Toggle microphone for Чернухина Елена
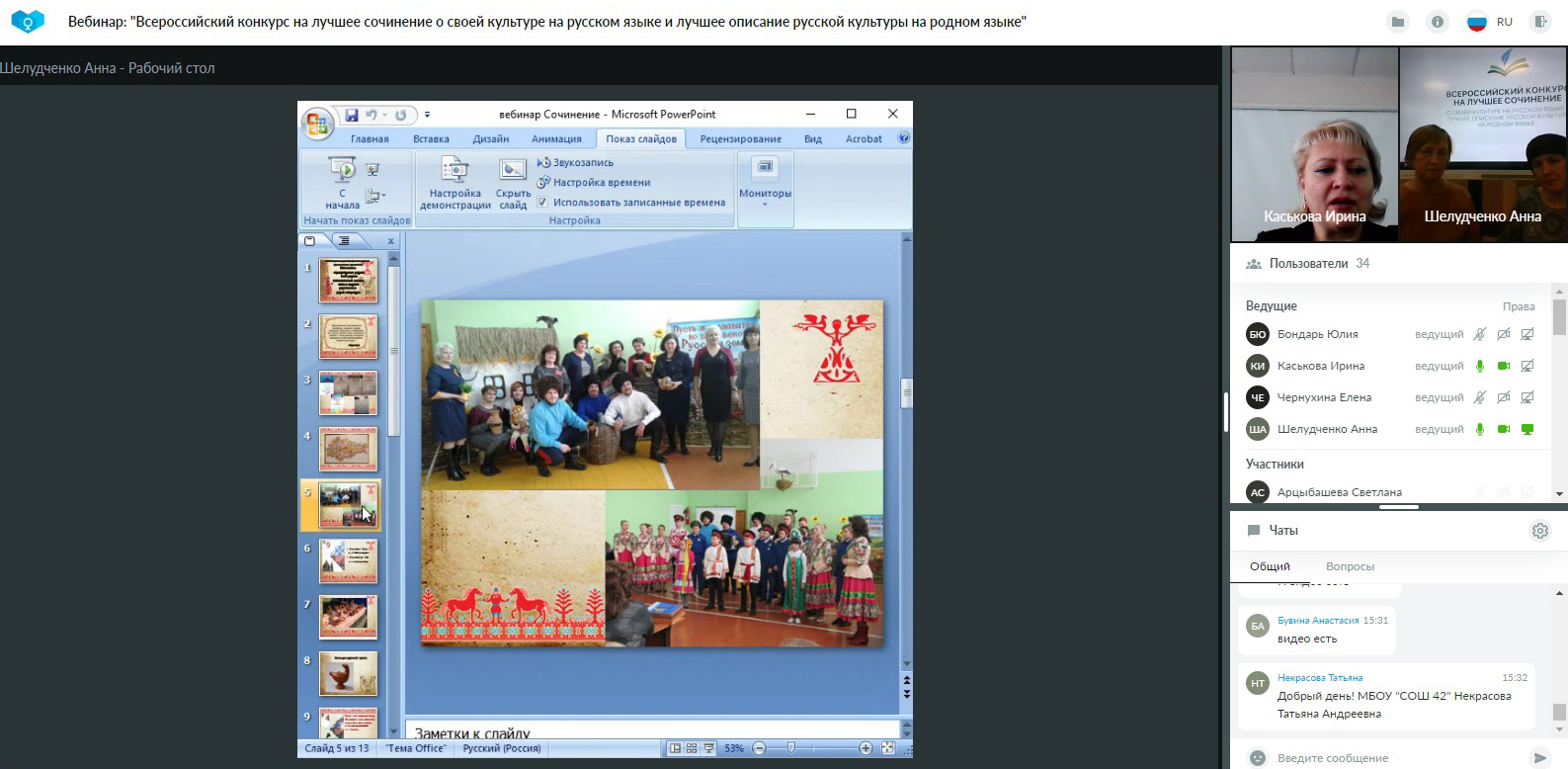This screenshot has height=769, width=1568. tap(1480, 397)
